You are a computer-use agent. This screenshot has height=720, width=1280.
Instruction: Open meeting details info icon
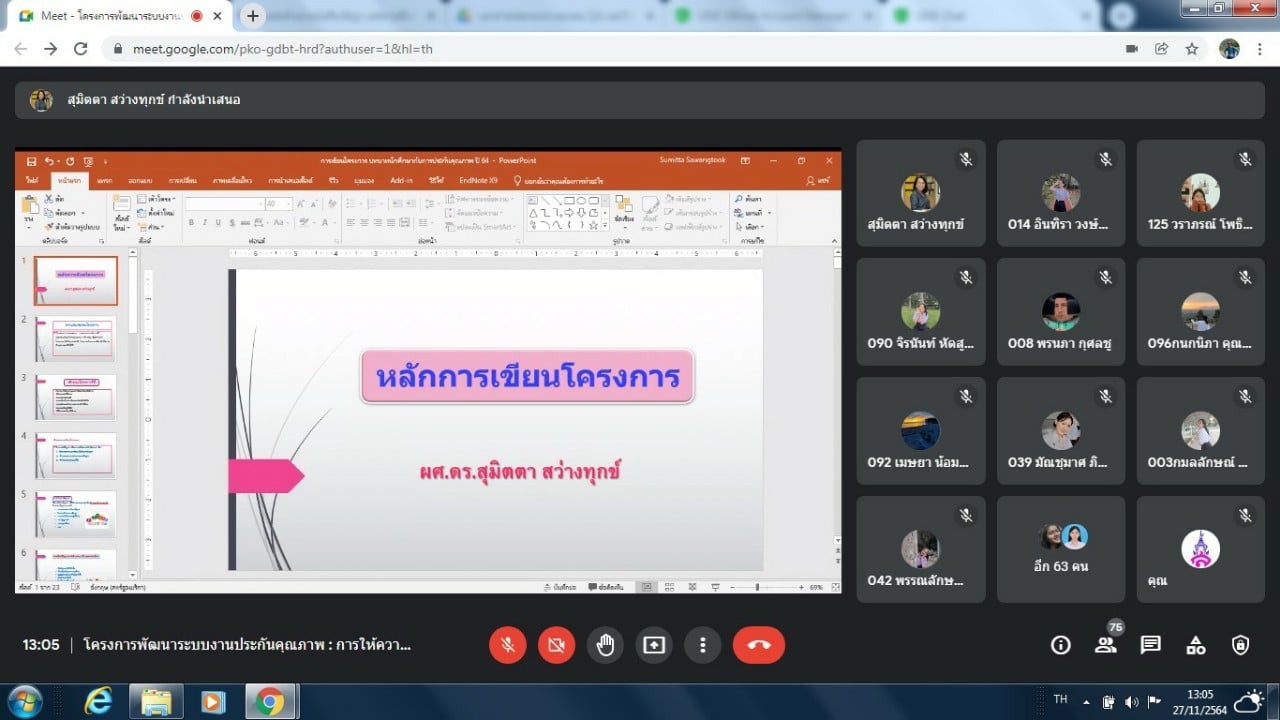(x=1060, y=645)
